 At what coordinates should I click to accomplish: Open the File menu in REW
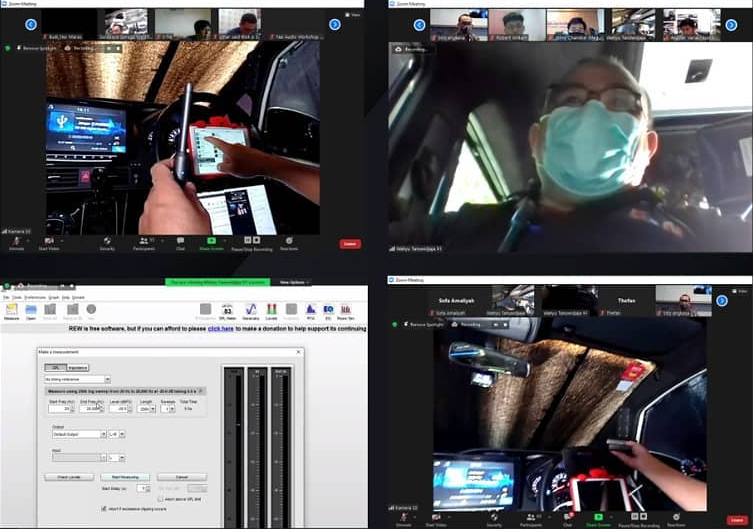pos(6,297)
